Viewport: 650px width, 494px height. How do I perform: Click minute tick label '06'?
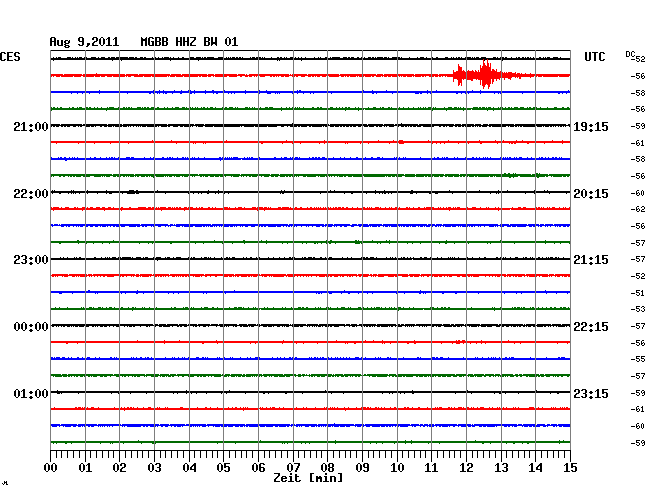[x=258, y=468]
